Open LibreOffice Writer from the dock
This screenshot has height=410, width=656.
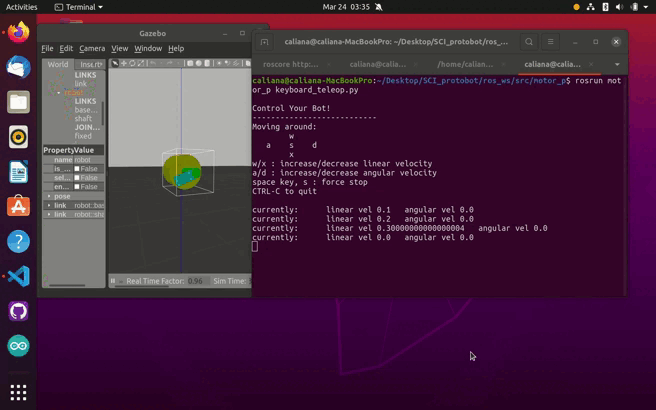coord(18,172)
